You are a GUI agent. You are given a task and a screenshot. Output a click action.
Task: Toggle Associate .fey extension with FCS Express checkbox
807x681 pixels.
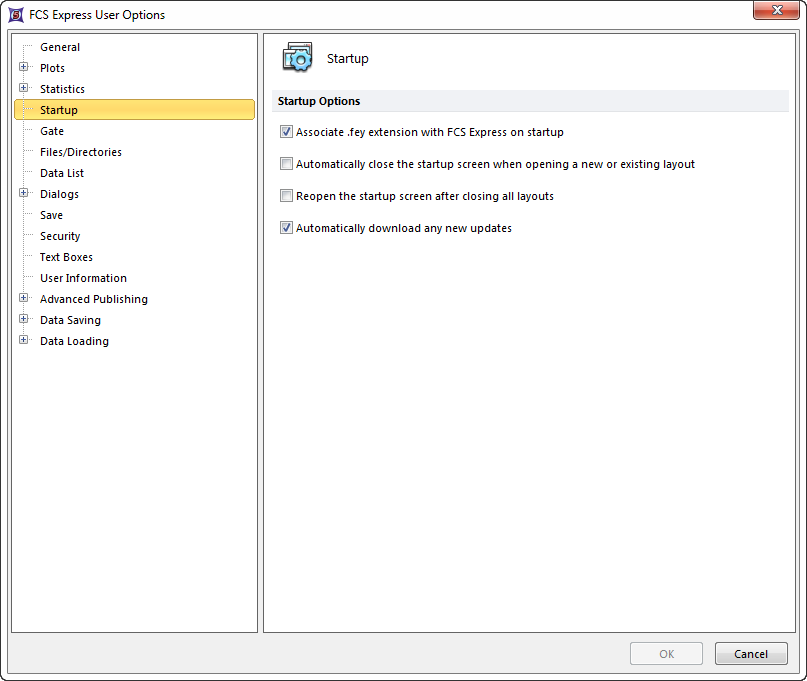click(286, 132)
